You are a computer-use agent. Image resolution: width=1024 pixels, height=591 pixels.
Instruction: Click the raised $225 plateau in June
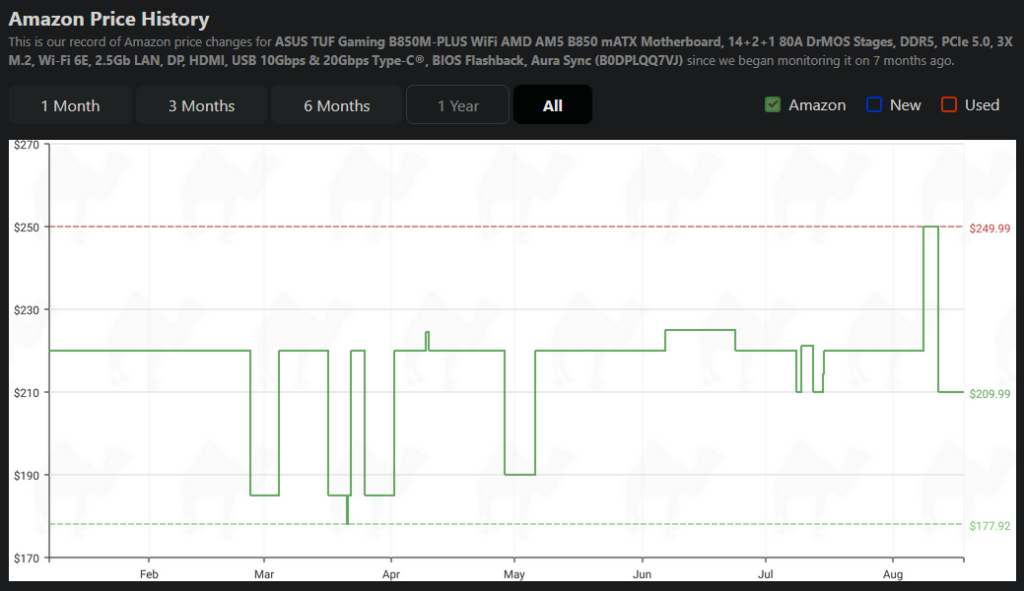(700, 330)
